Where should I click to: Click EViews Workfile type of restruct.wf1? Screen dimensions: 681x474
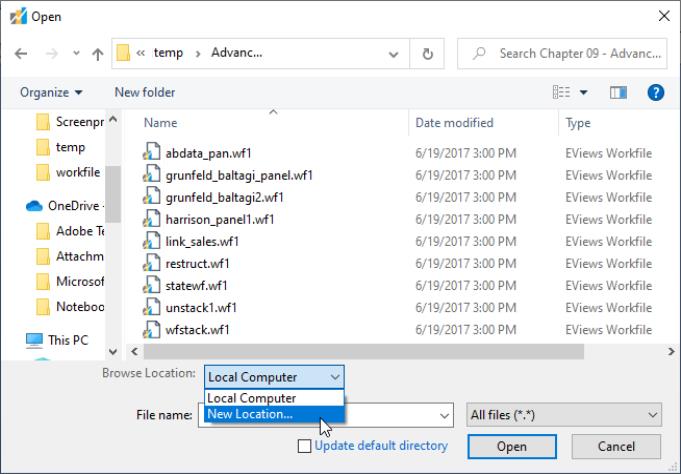(x=608, y=264)
